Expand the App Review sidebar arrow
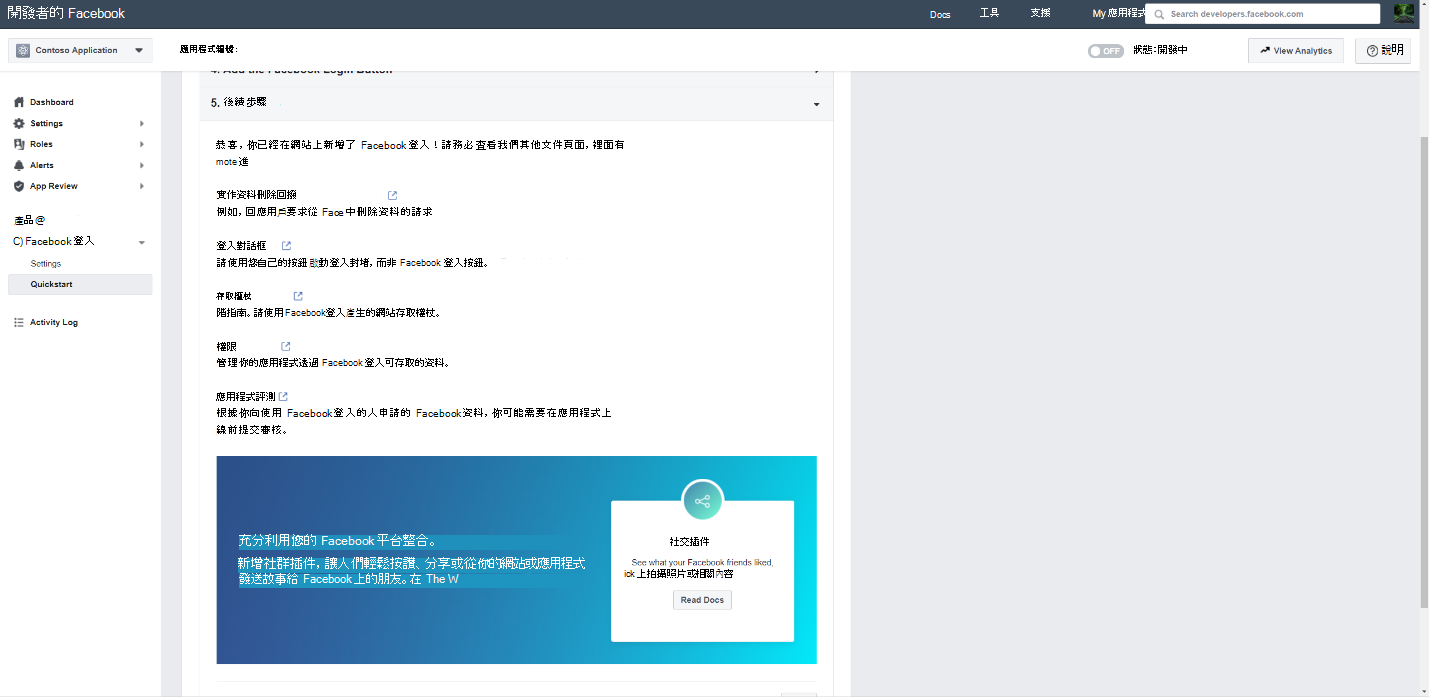 pyautogui.click(x=142, y=186)
